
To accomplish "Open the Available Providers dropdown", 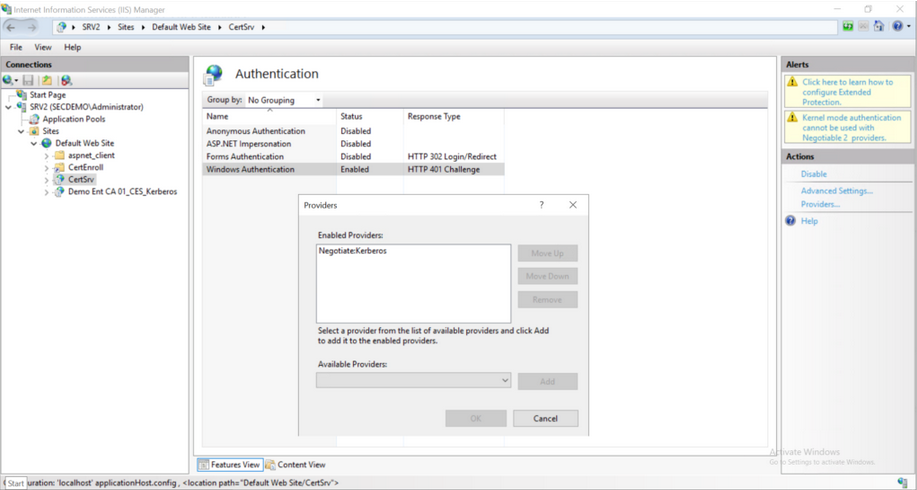I will tap(413, 381).
